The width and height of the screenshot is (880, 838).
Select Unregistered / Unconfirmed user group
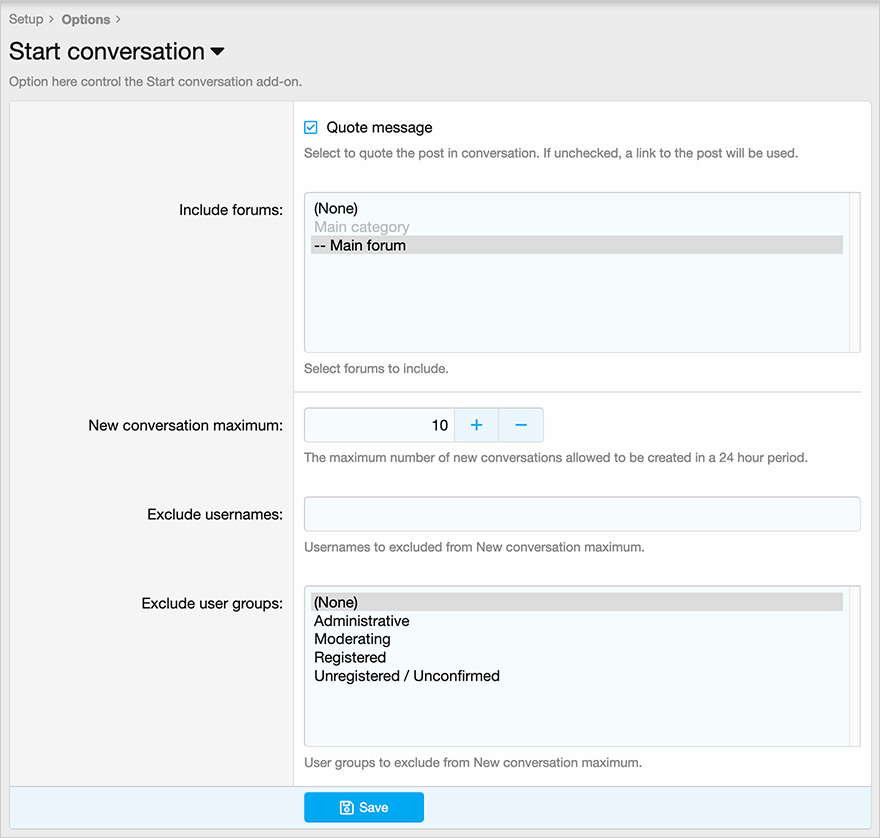[407, 676]
